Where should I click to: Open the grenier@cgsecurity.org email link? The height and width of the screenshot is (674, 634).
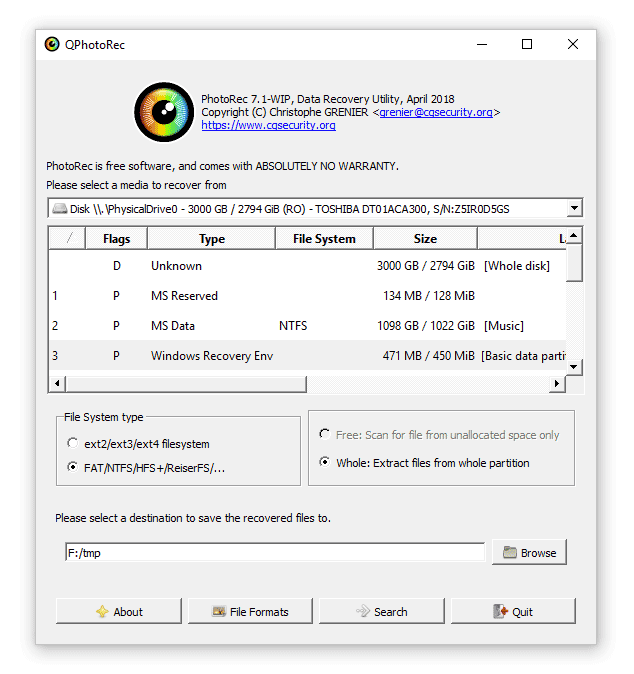pos(436,112)
